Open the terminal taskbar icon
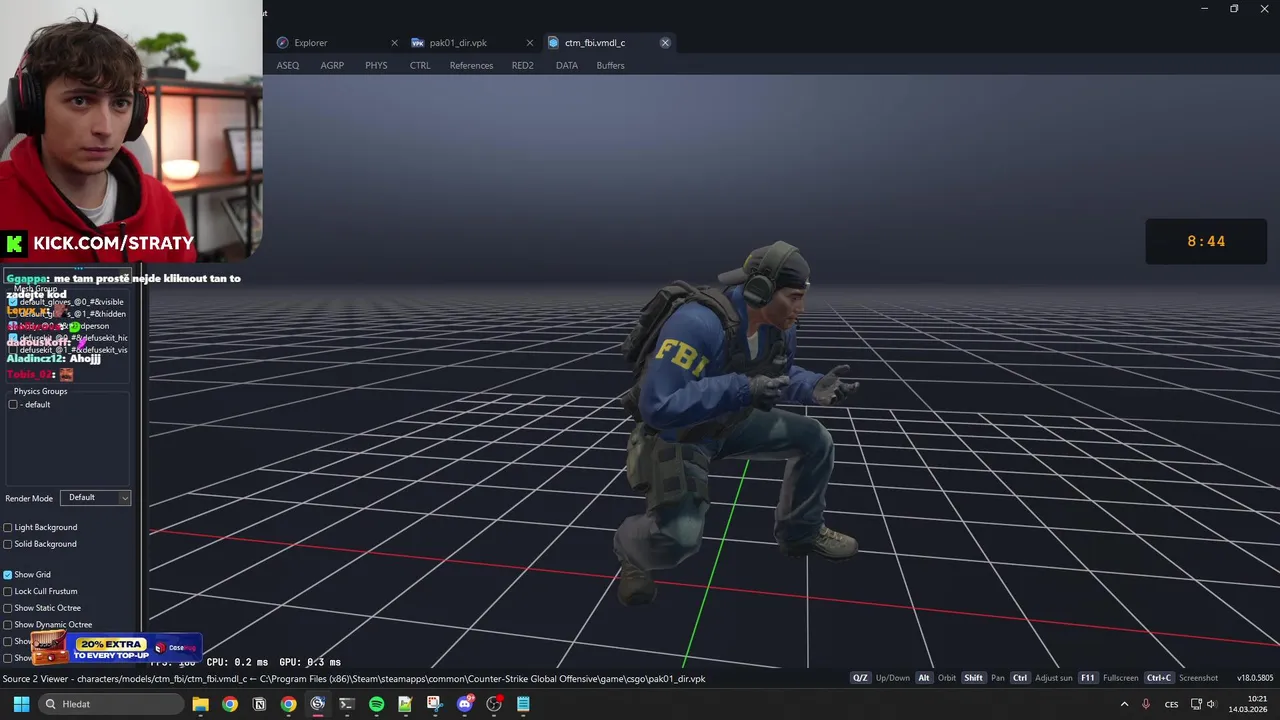The width and height of the screenshot is (1280, 720). coord(347,704)
